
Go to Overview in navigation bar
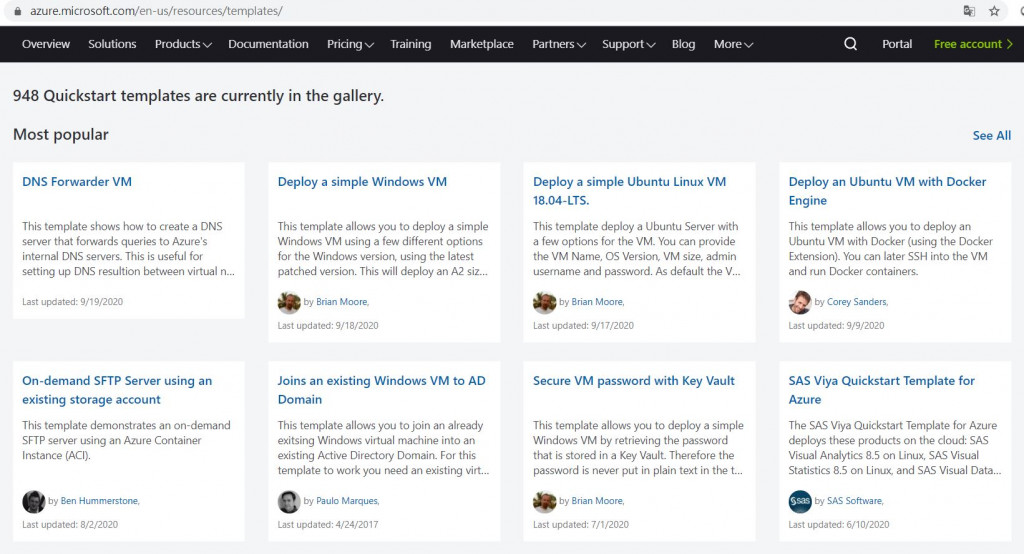[46, 44]
